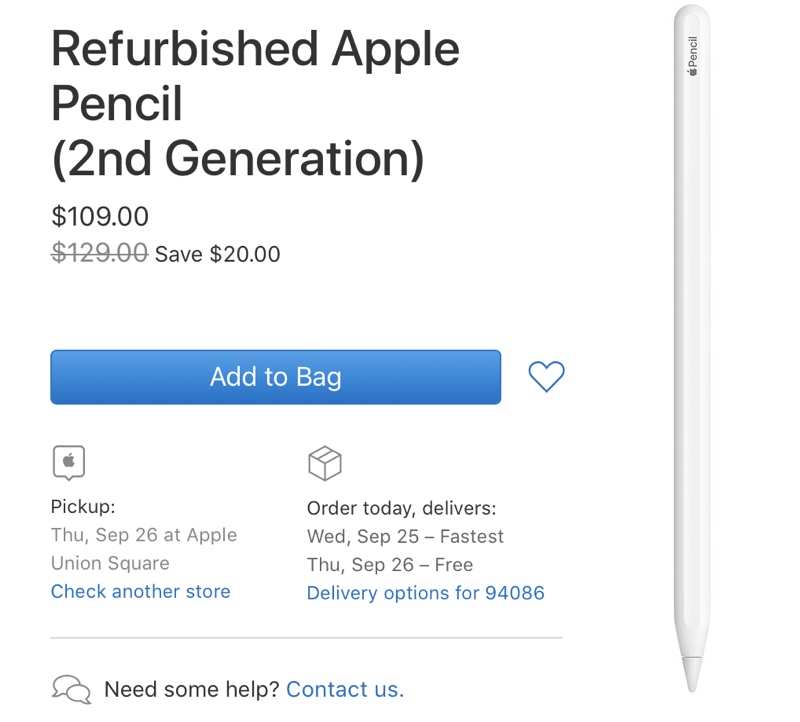Click the Order today, delivers: heading
This screenshot has width=800, height=722.
tap(401, 508)
